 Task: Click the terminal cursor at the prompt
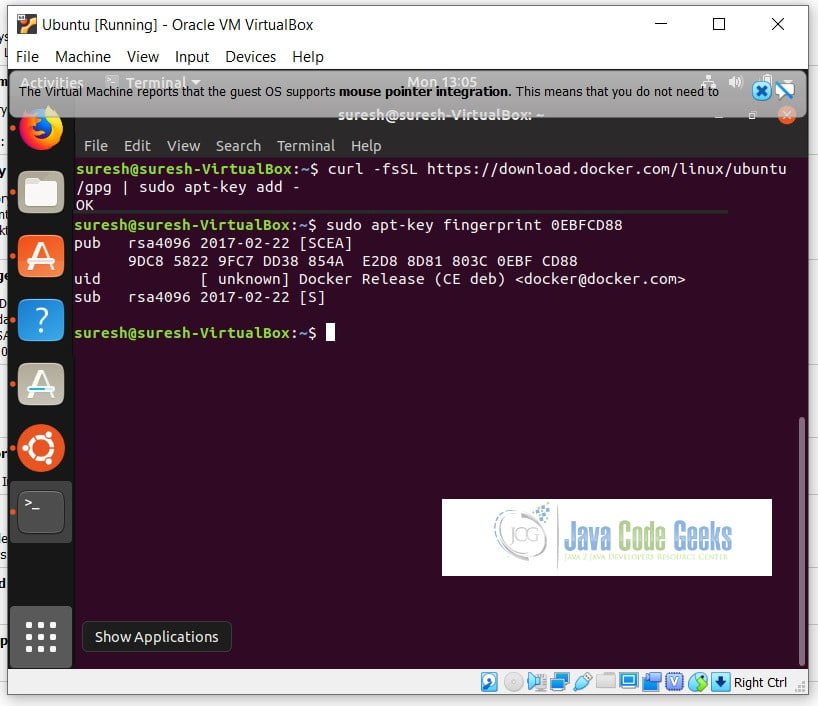pyautogui.click(x=330, y=332)
